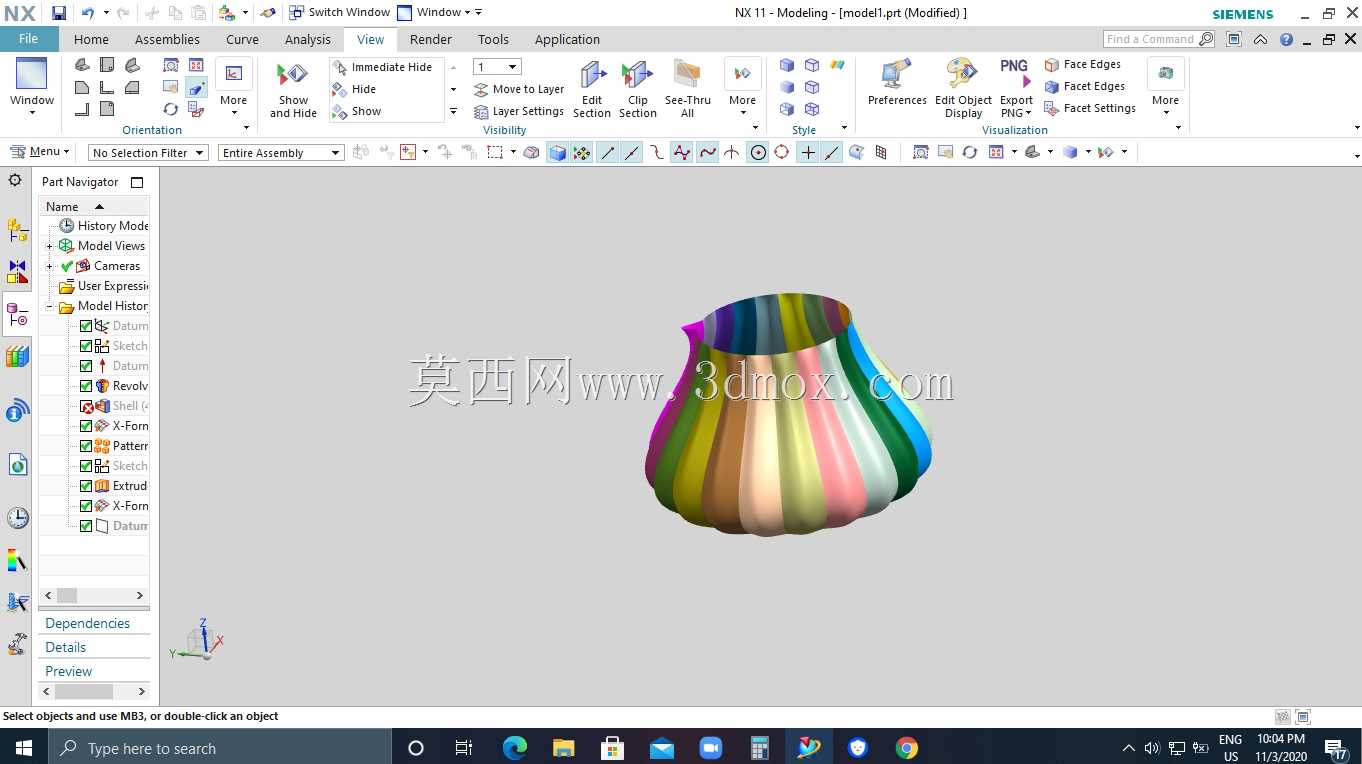This screenshot has width=1362, height=764.
Task: Click the Rotate view icon in Orientation group
Action: point(171,109)
